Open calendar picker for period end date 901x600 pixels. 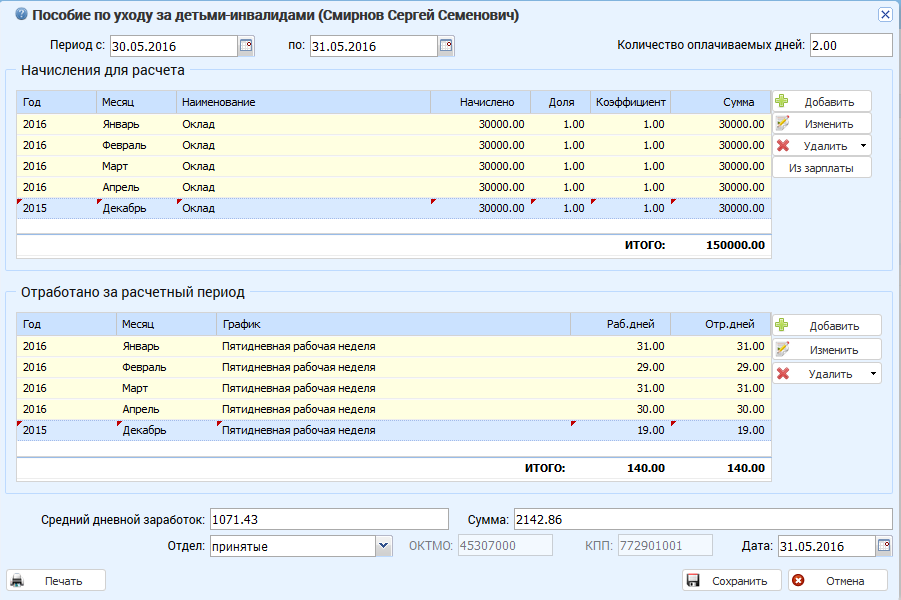pyautogui.click(x=446, y=45)
